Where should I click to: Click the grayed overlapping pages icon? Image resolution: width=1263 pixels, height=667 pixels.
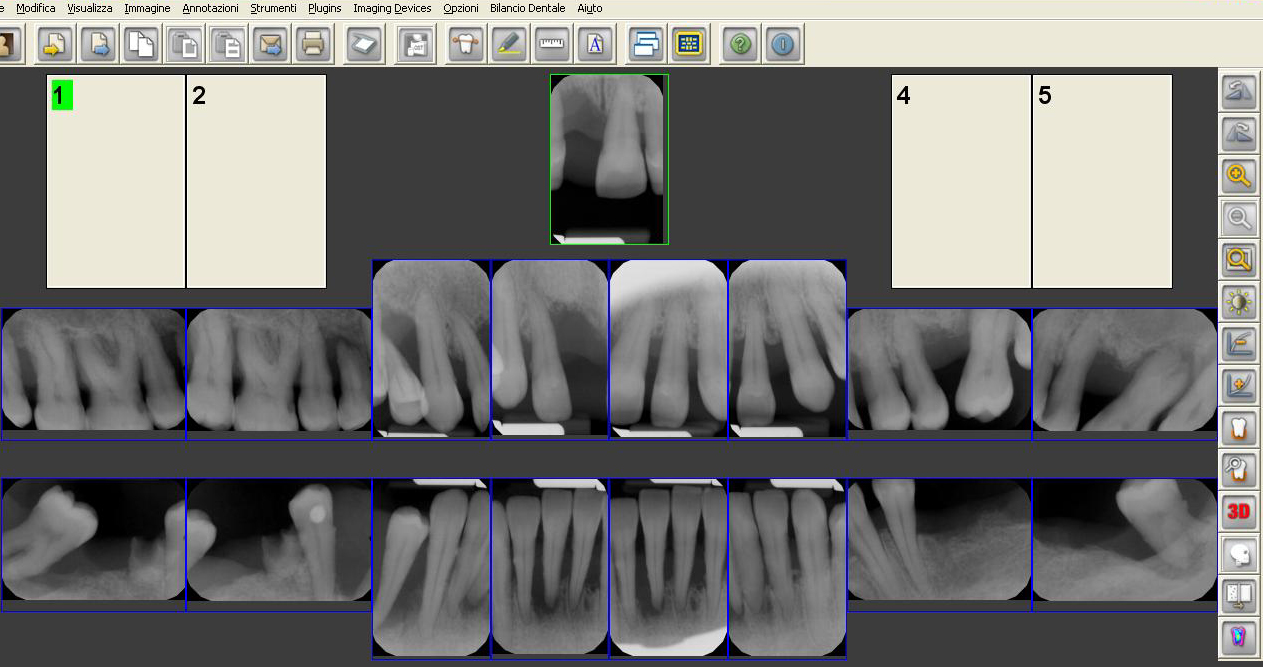click(185, 44)
